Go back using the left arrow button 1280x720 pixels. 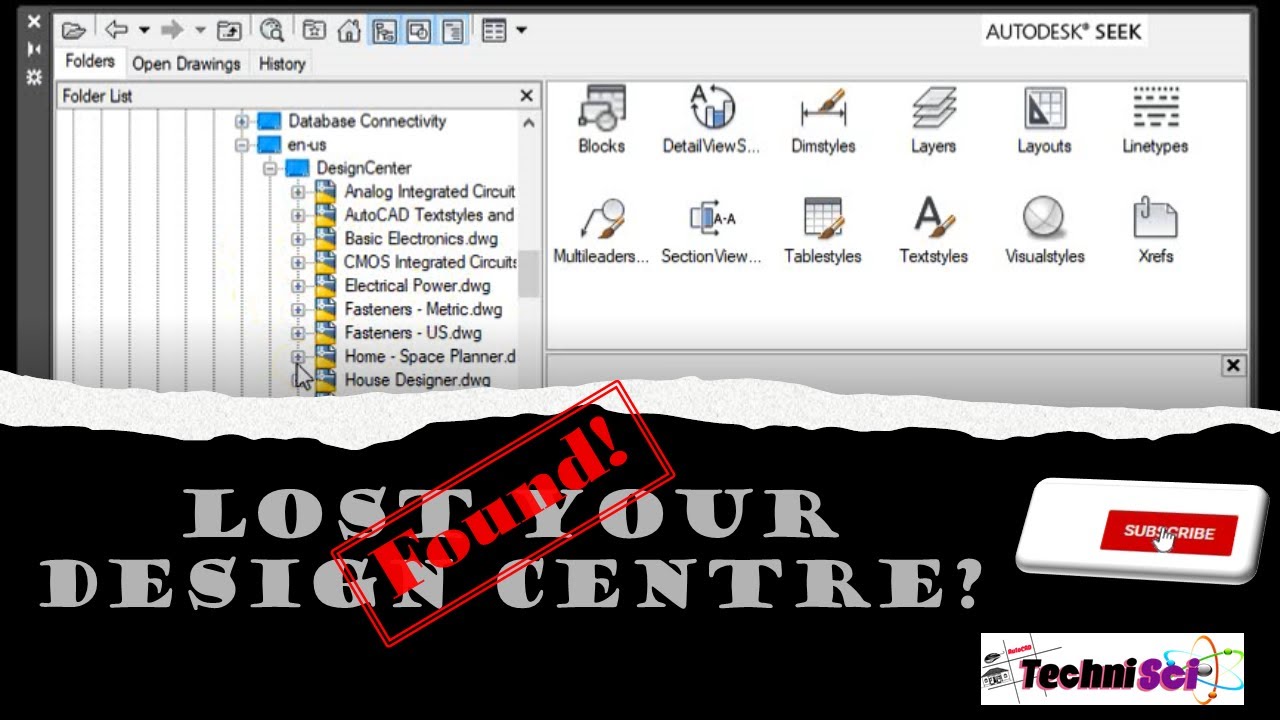click(x=117, y=30)
